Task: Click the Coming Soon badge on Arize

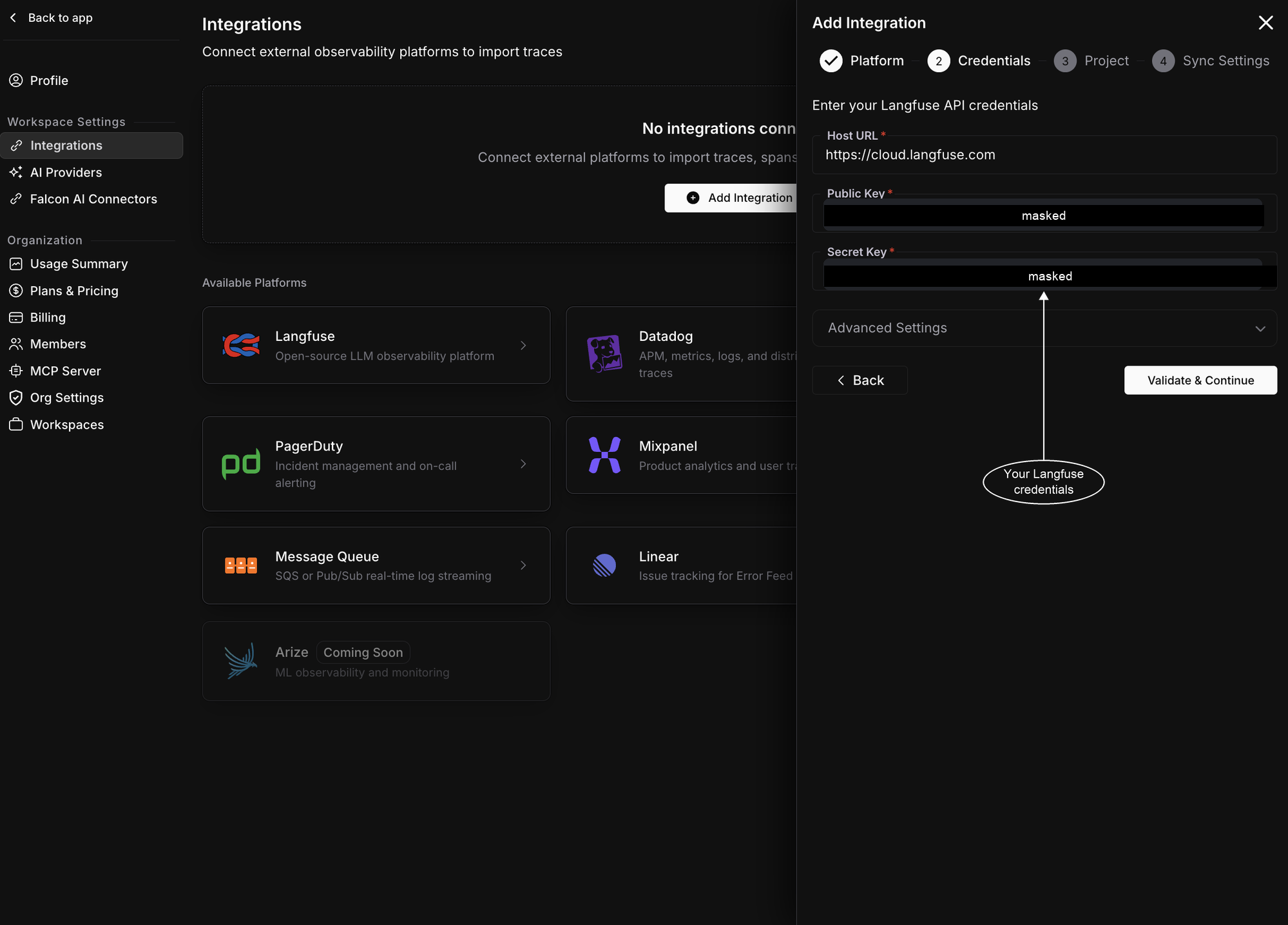Action: tap(363, 652)
